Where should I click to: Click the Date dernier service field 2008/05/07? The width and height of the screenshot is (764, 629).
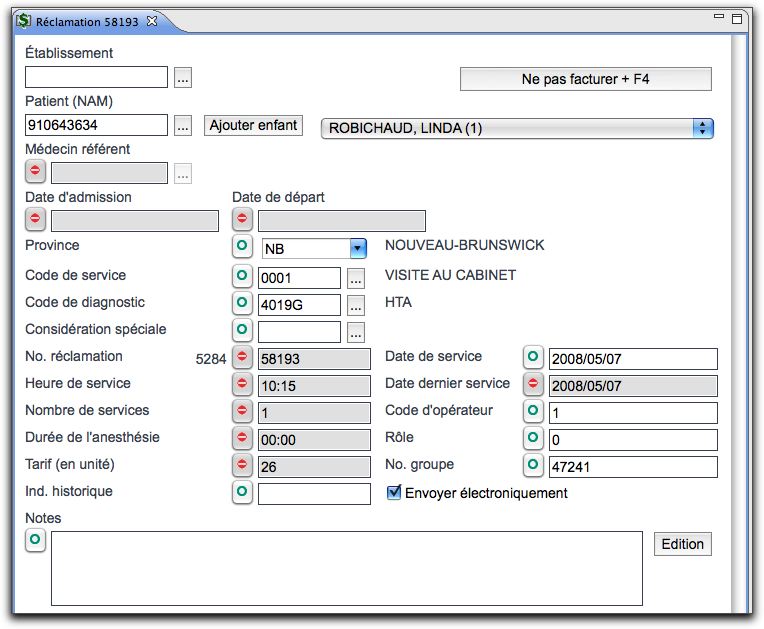click(x=633, y=386)
